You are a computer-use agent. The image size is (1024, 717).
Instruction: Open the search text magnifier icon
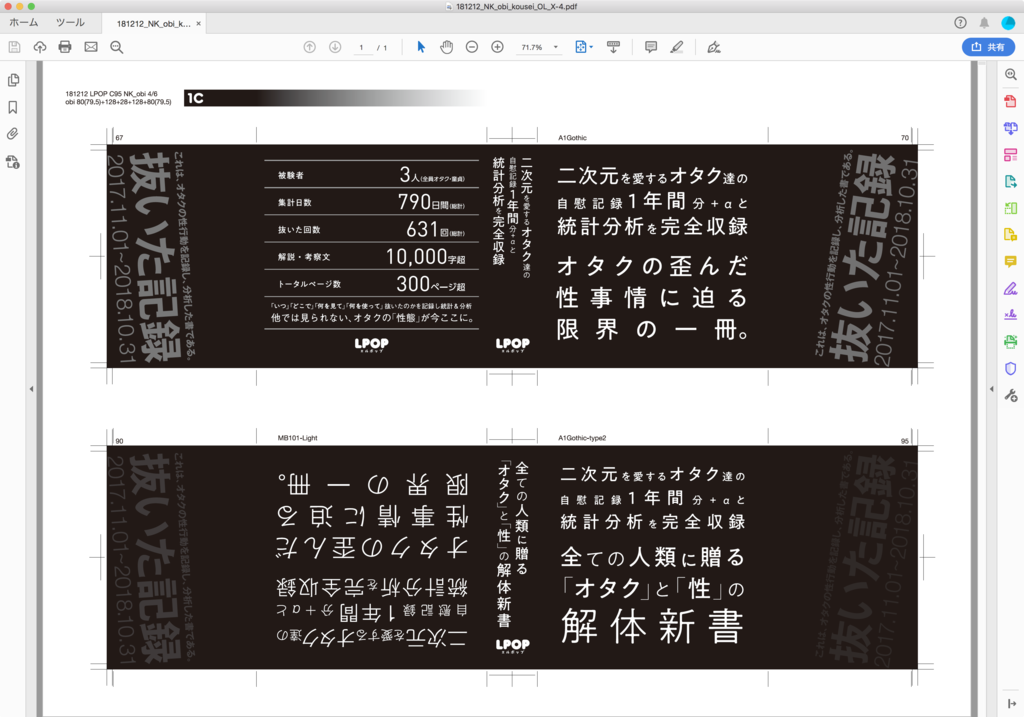coord(117,47)
